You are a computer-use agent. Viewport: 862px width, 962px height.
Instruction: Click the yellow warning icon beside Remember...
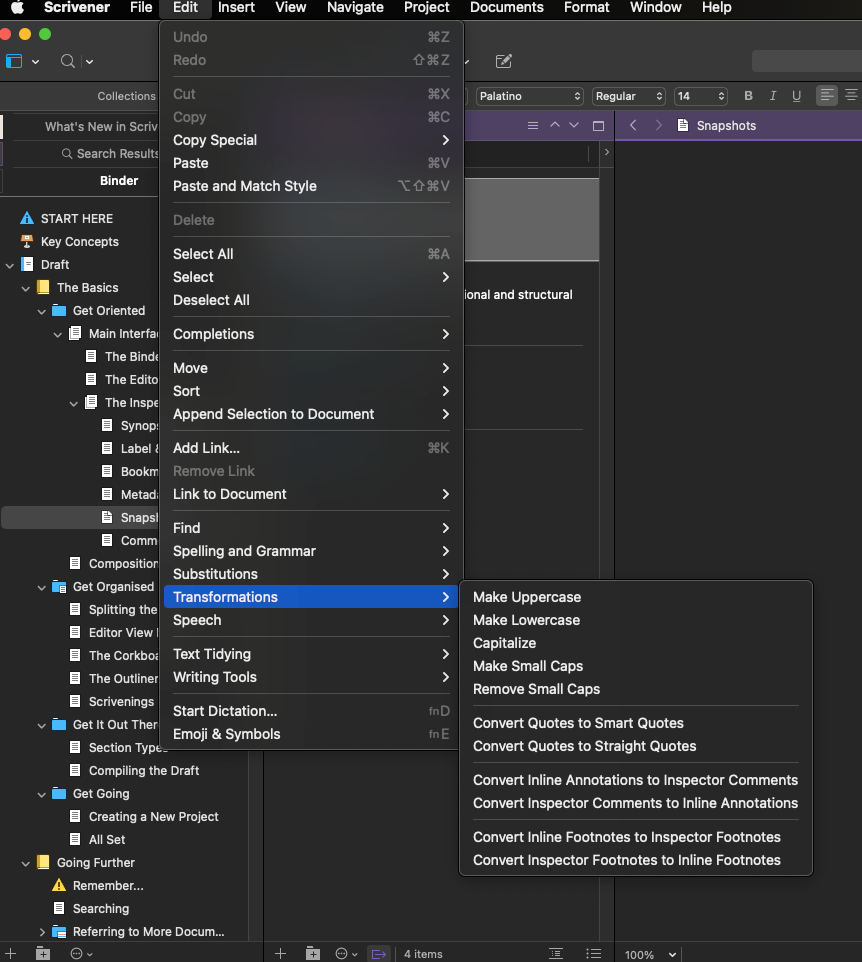click(x=59, y=885)
